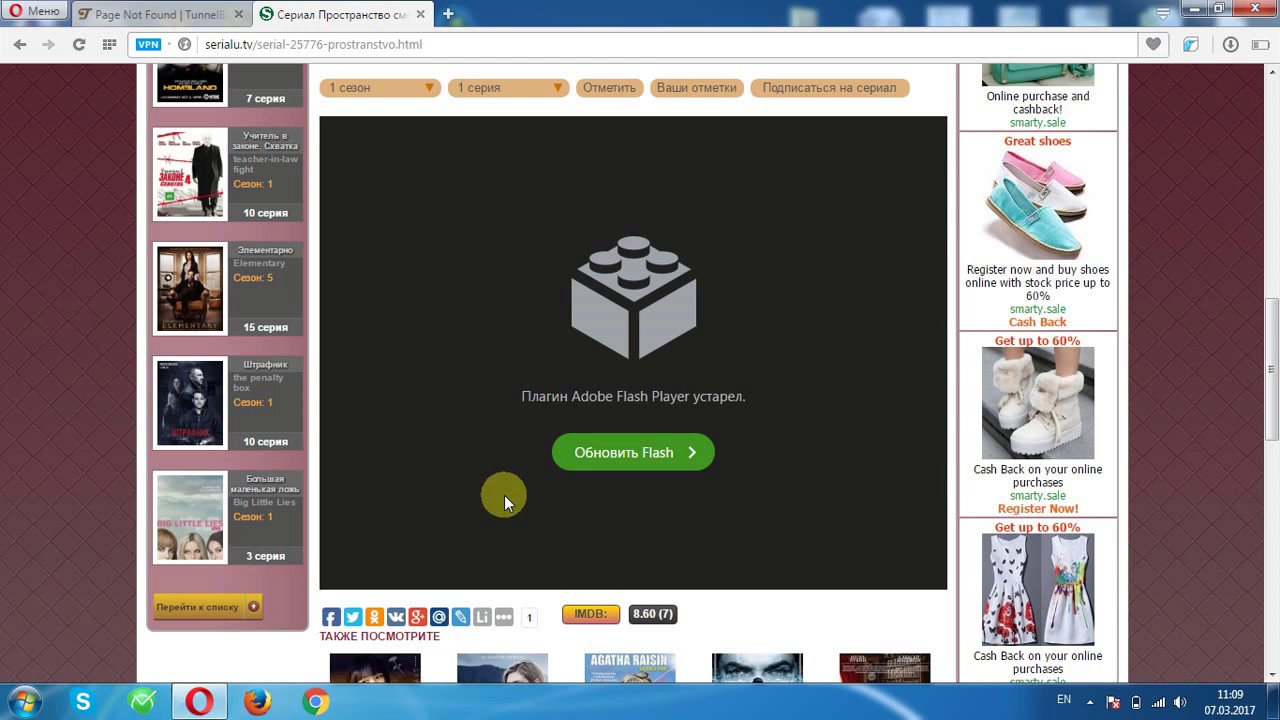
Task: Show hidden tray icons arrow
Action: [x=1092, y=702]
